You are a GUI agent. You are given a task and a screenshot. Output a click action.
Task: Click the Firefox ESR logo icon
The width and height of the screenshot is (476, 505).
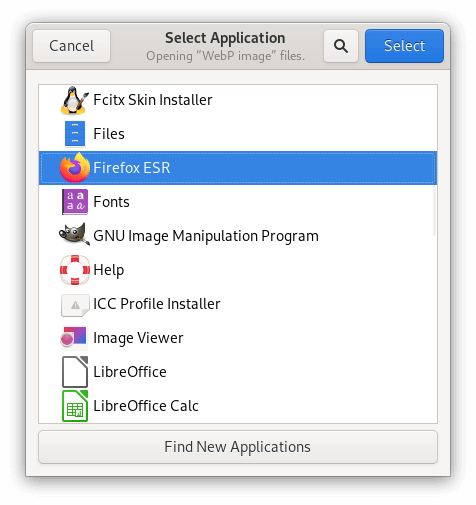[x=75, y=168]
